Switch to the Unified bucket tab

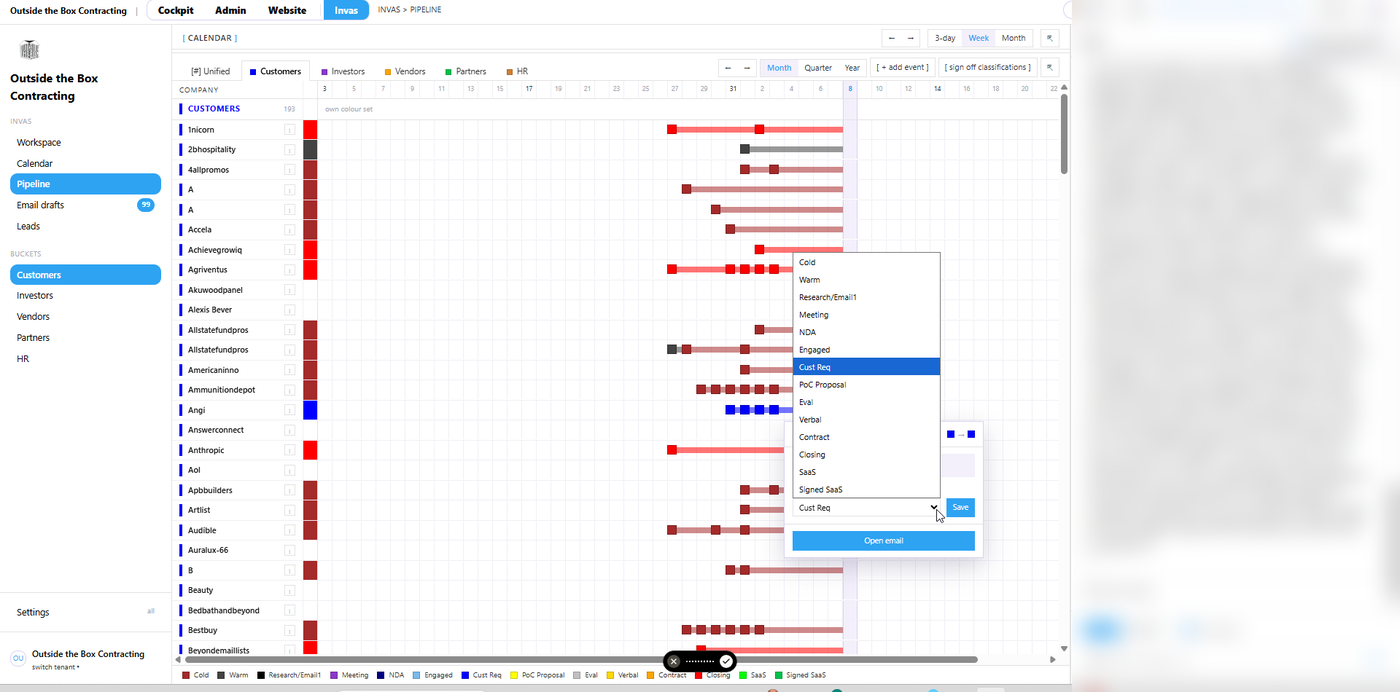coord(210,71)
